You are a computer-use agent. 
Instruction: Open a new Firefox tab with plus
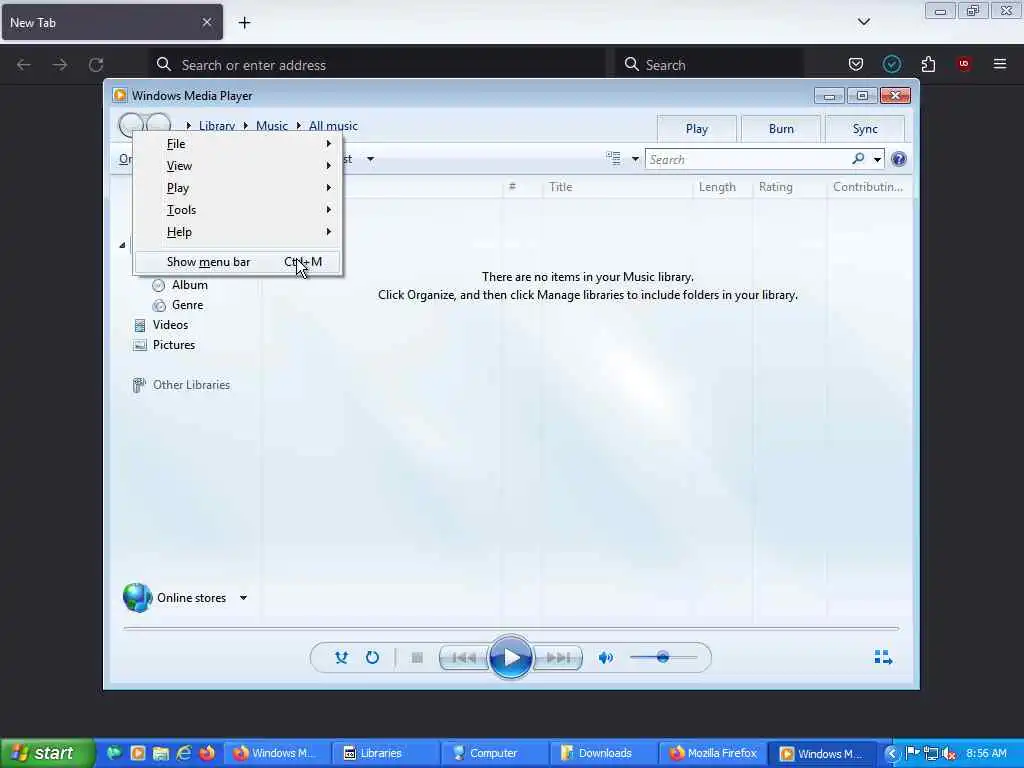[x=244, y=23]
